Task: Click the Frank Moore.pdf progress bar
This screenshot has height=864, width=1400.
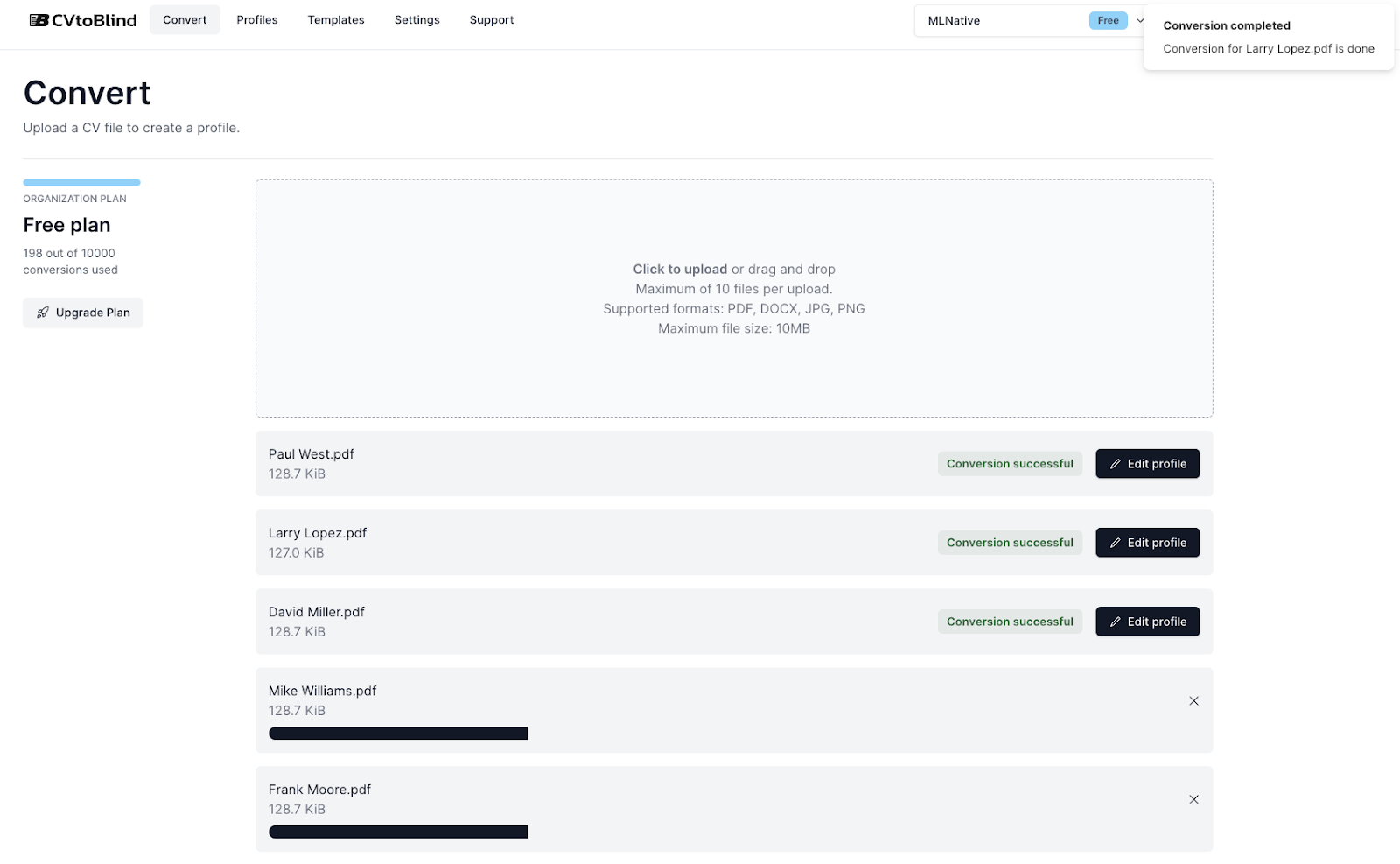Action: (x=398, y=832)
